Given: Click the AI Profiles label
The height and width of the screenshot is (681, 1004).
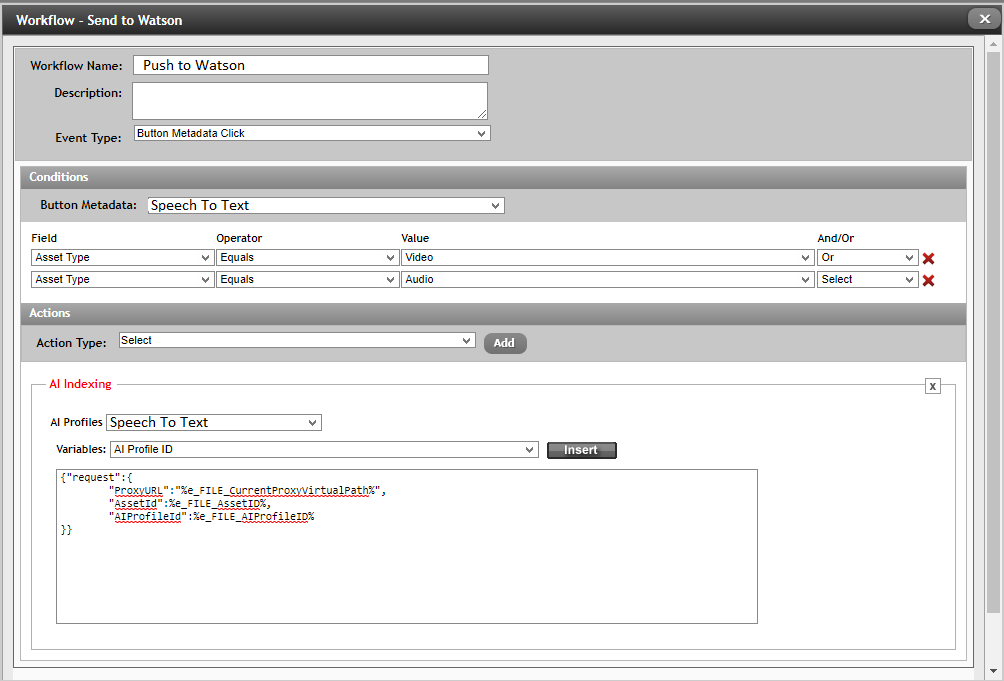Looking at the screenshot, I should coord(76,422).
